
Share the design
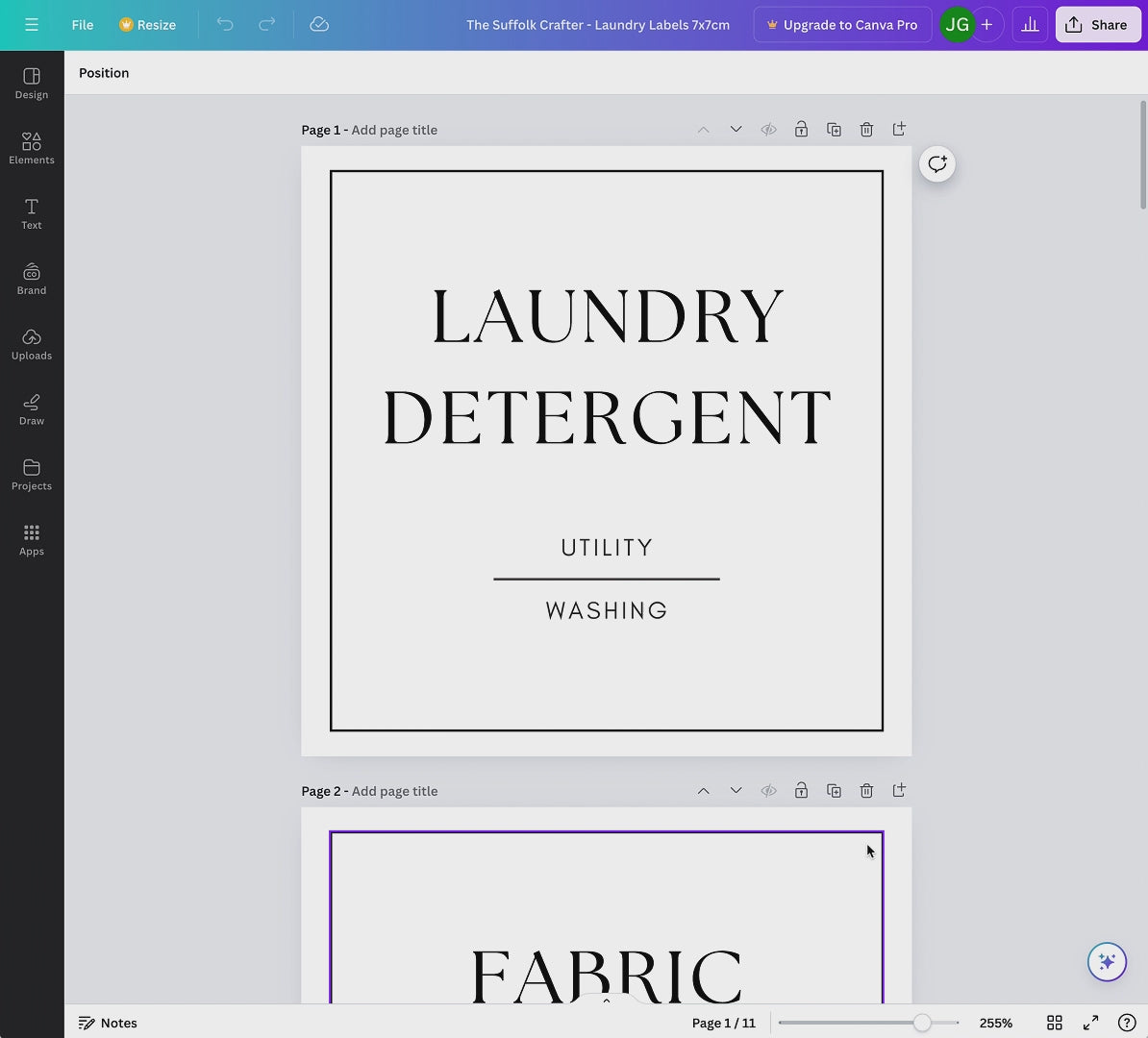point(1097,25)
